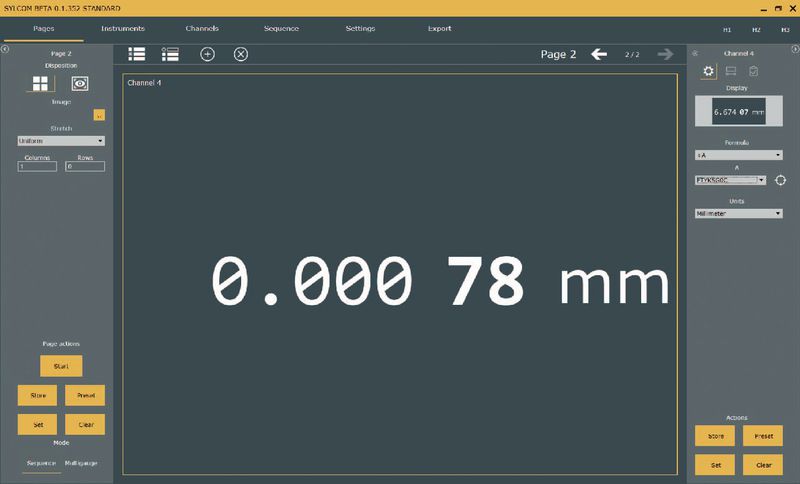Open the clipboard checklist tab in channel panel

pyautogui.click(x=754, y=71)
